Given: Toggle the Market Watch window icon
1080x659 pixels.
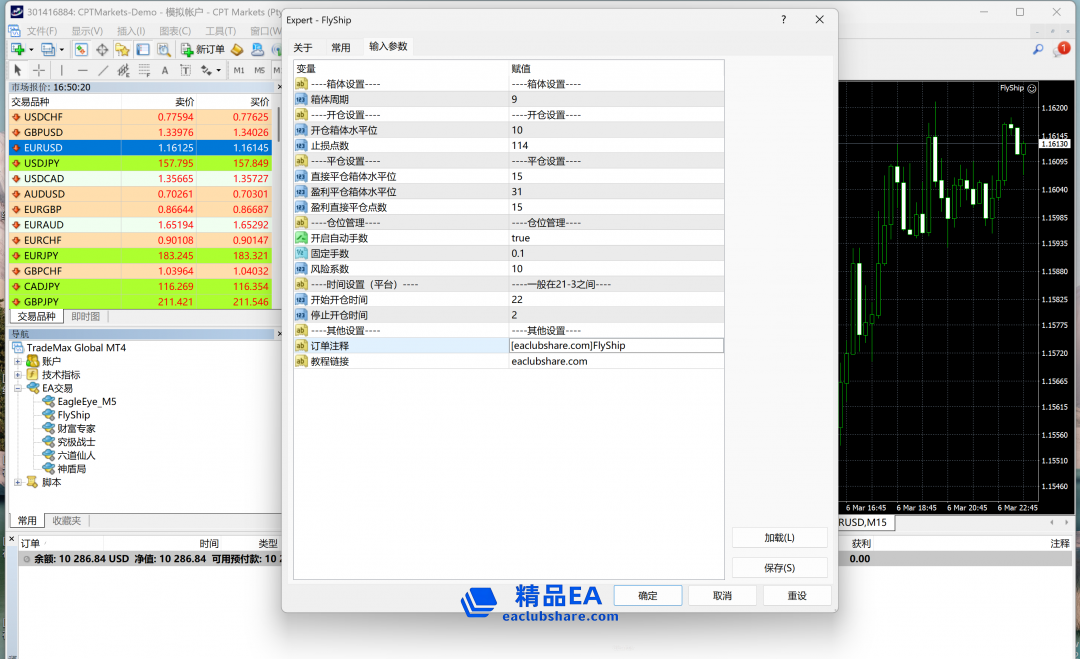Looking at the screenshot, I should (x=81, y=49).
